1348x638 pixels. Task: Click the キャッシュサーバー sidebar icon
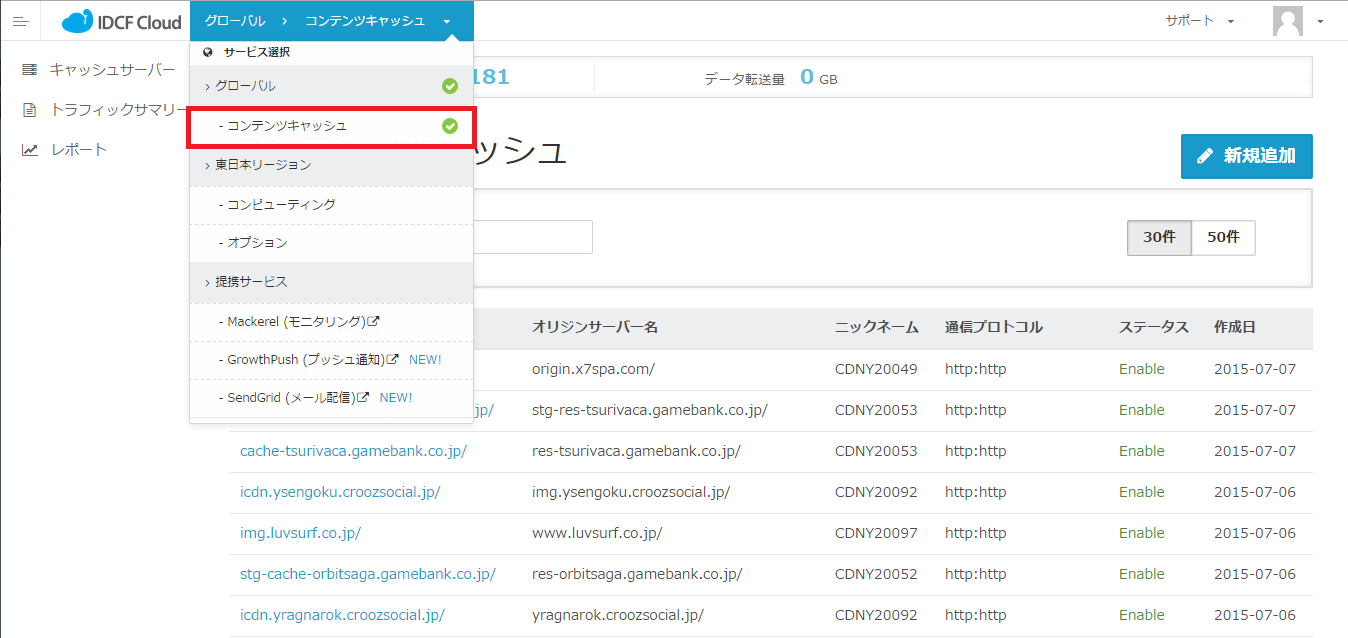[30, 70]
